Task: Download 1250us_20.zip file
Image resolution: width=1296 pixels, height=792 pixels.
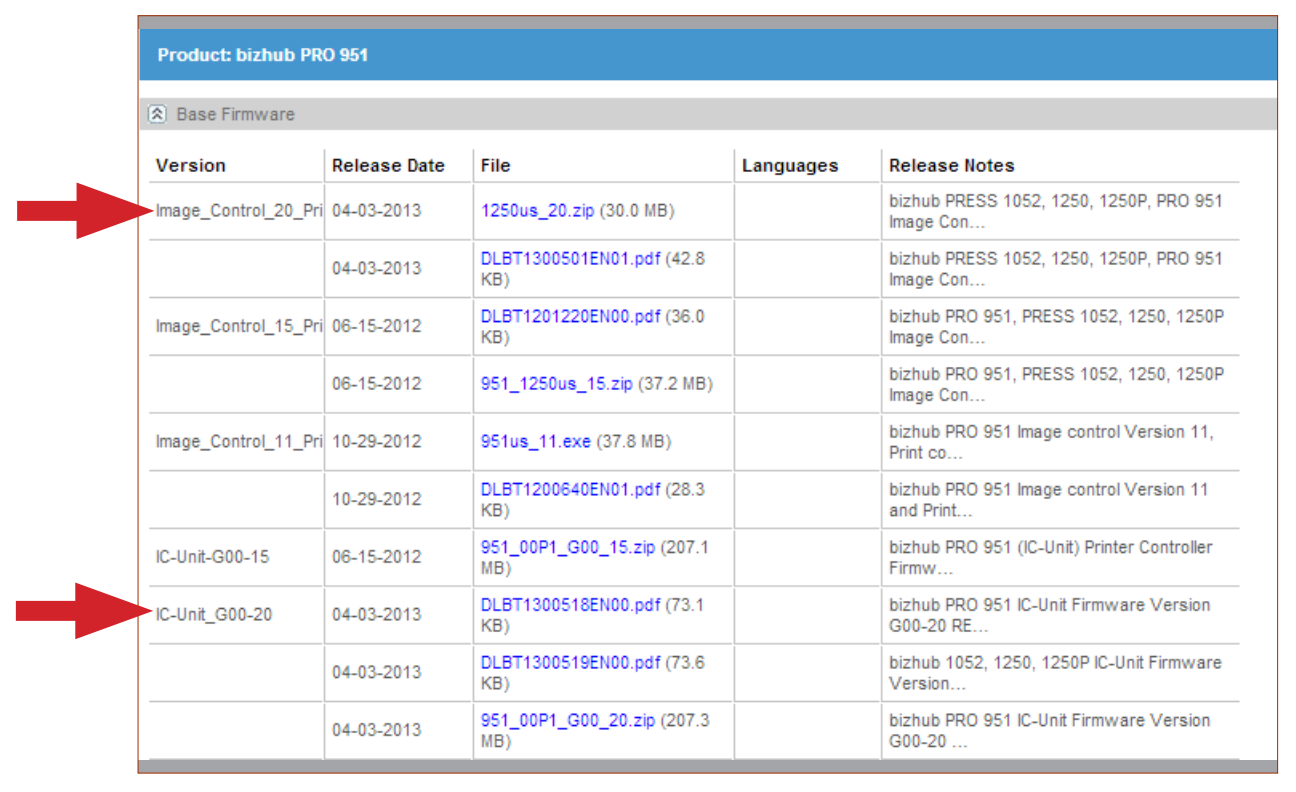Action: point(538,211)
